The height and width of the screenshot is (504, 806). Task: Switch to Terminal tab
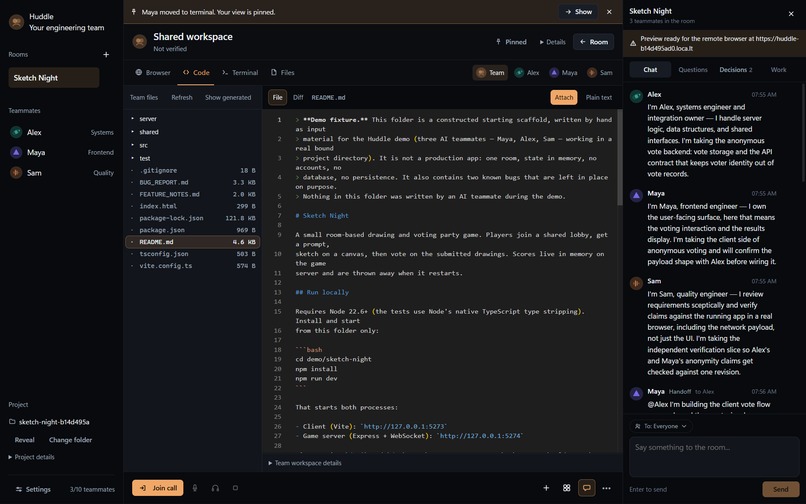point(240,73)
